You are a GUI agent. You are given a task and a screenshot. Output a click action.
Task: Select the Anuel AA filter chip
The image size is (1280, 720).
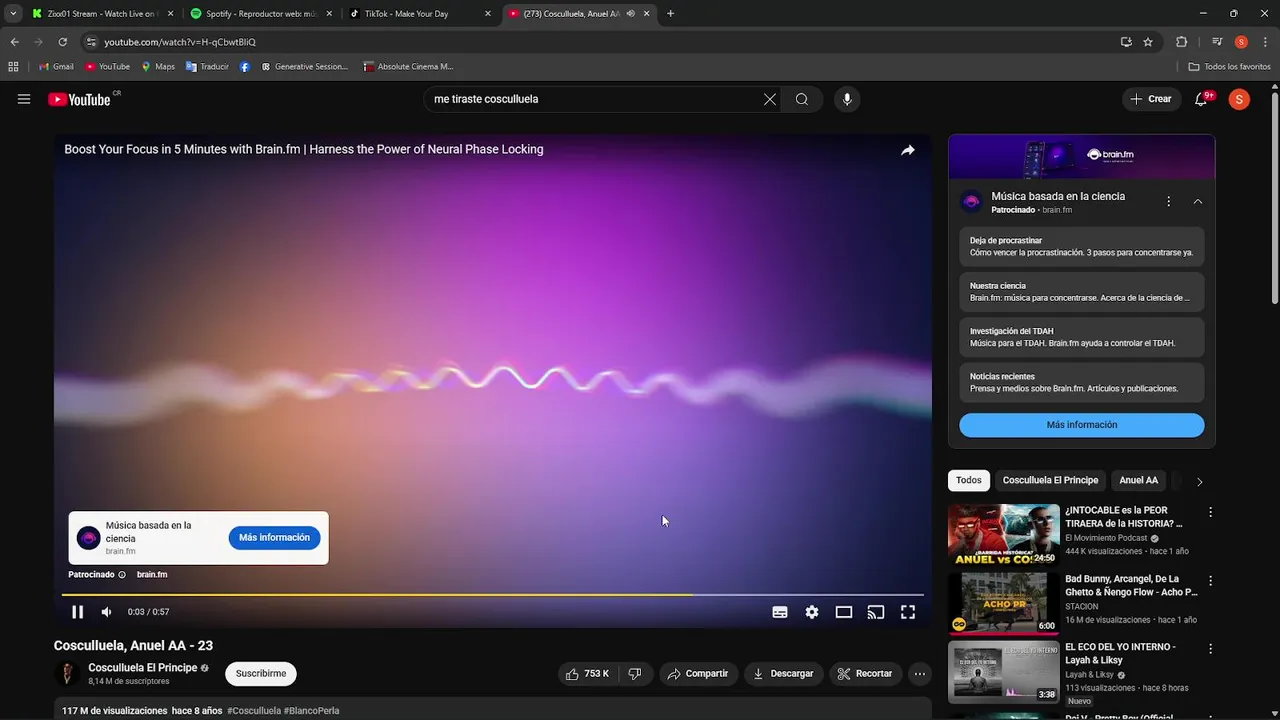[x=1139, y=480]
